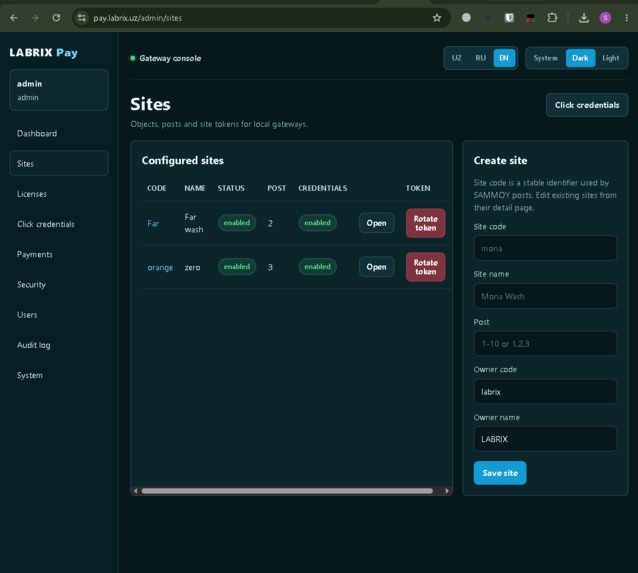Click the Click credentials button near title
Viewport: 638px width, 573px height.
587,105
